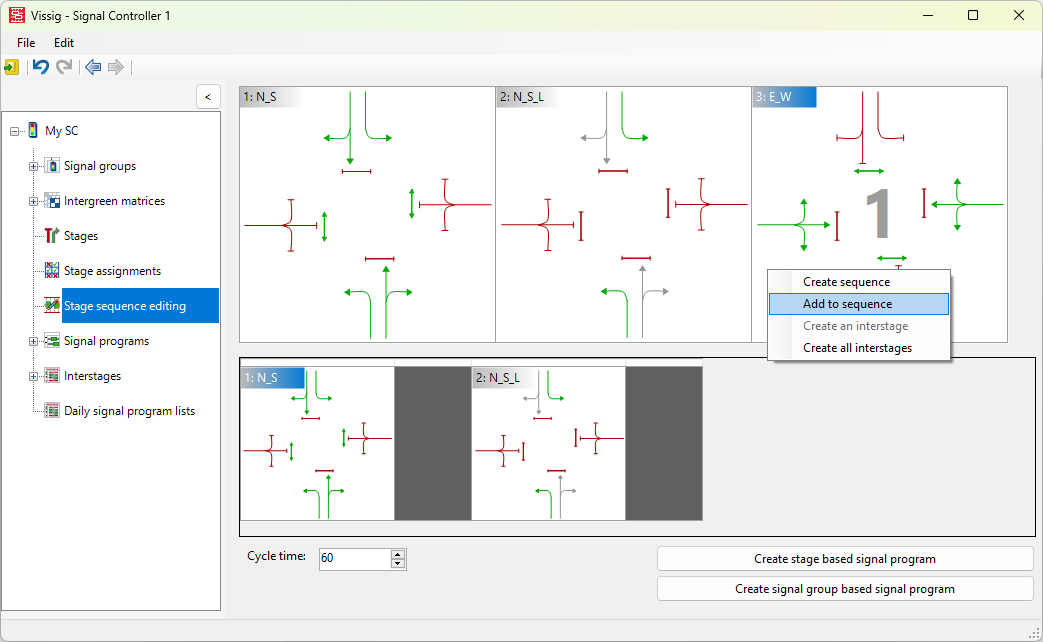Click the blue back navigation arrow
The width and height of the screenshot is (1043, 642).
93,67
